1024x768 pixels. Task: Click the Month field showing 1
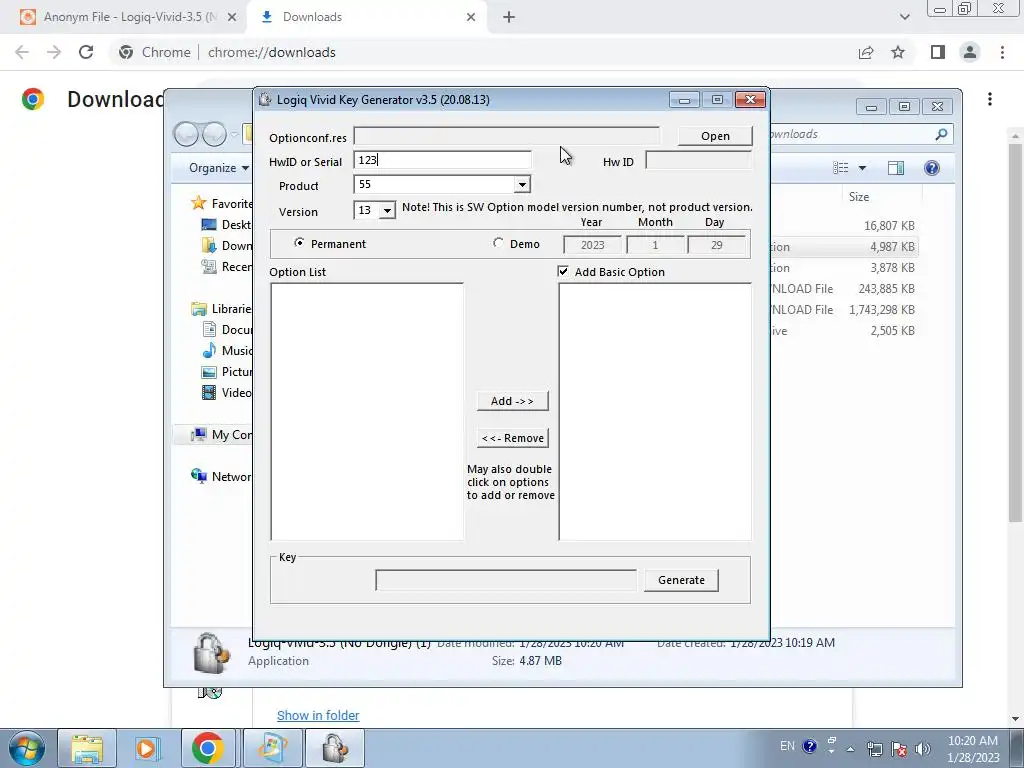click(x=655, y=245)
